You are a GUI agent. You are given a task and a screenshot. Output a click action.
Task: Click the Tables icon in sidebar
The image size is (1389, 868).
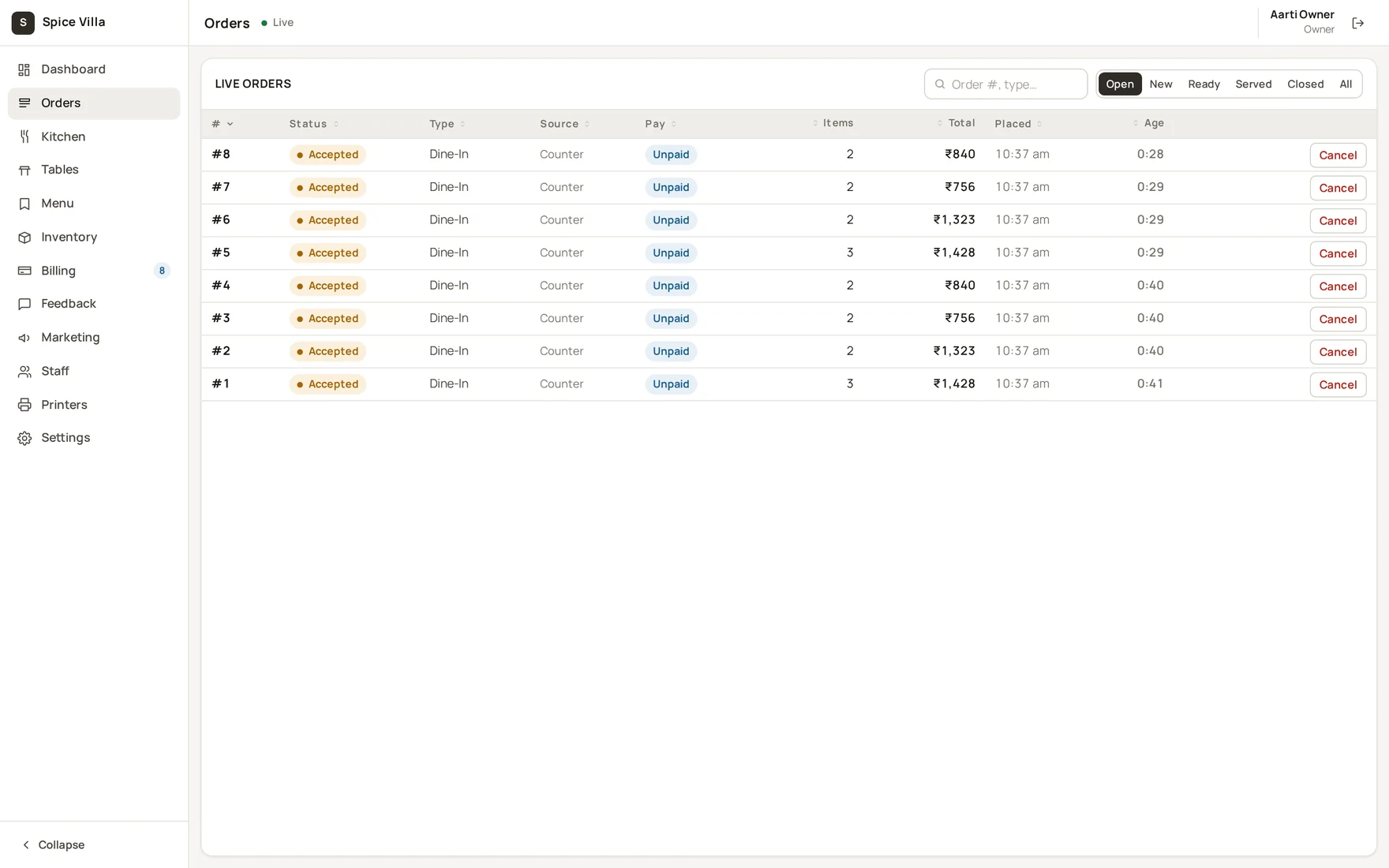point(24,170)
